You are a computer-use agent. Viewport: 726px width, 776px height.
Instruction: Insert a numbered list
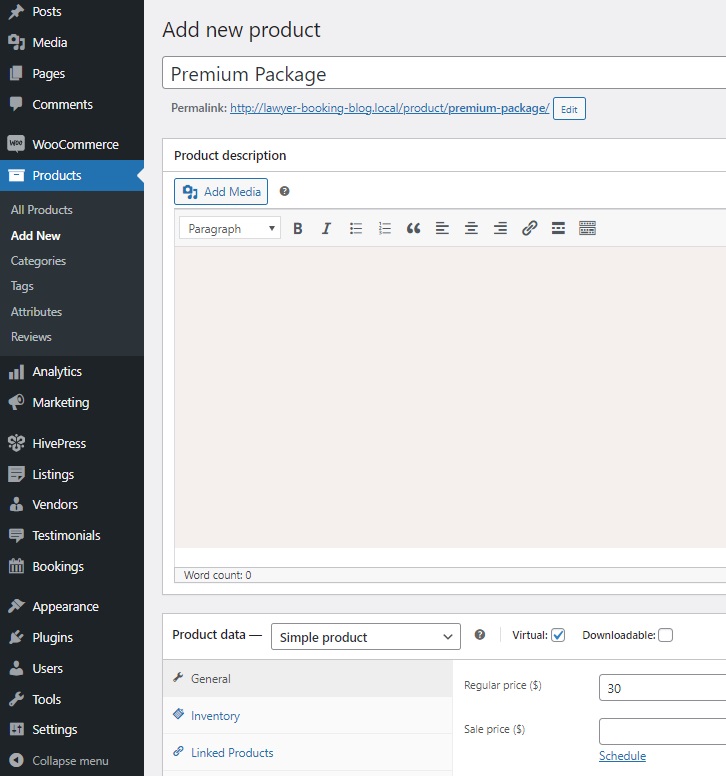click(385, 229)
